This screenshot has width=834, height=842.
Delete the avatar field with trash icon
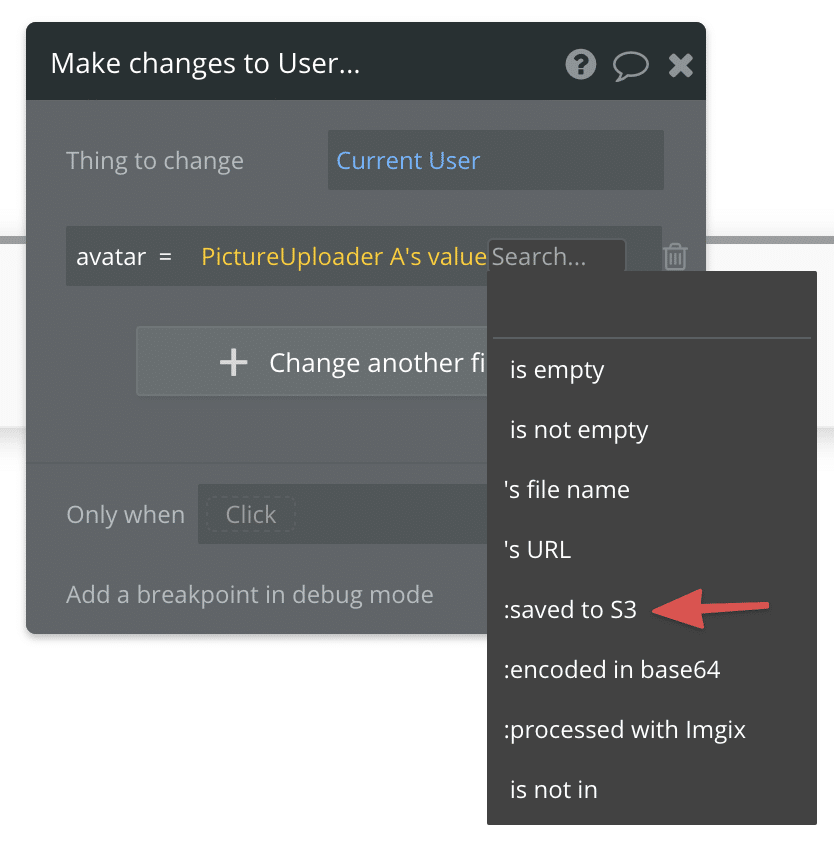pyautogui.click(x=675, y=257)
